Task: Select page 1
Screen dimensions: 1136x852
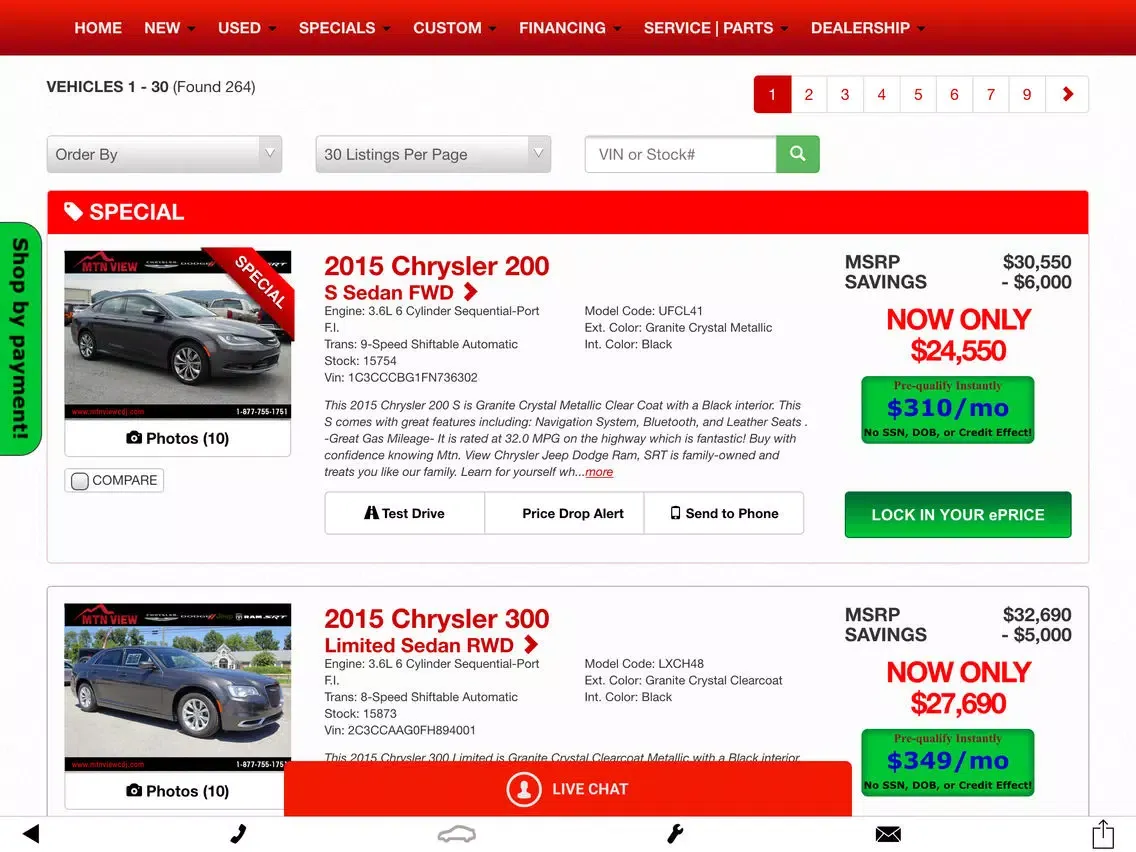Action: pos(772,94)
